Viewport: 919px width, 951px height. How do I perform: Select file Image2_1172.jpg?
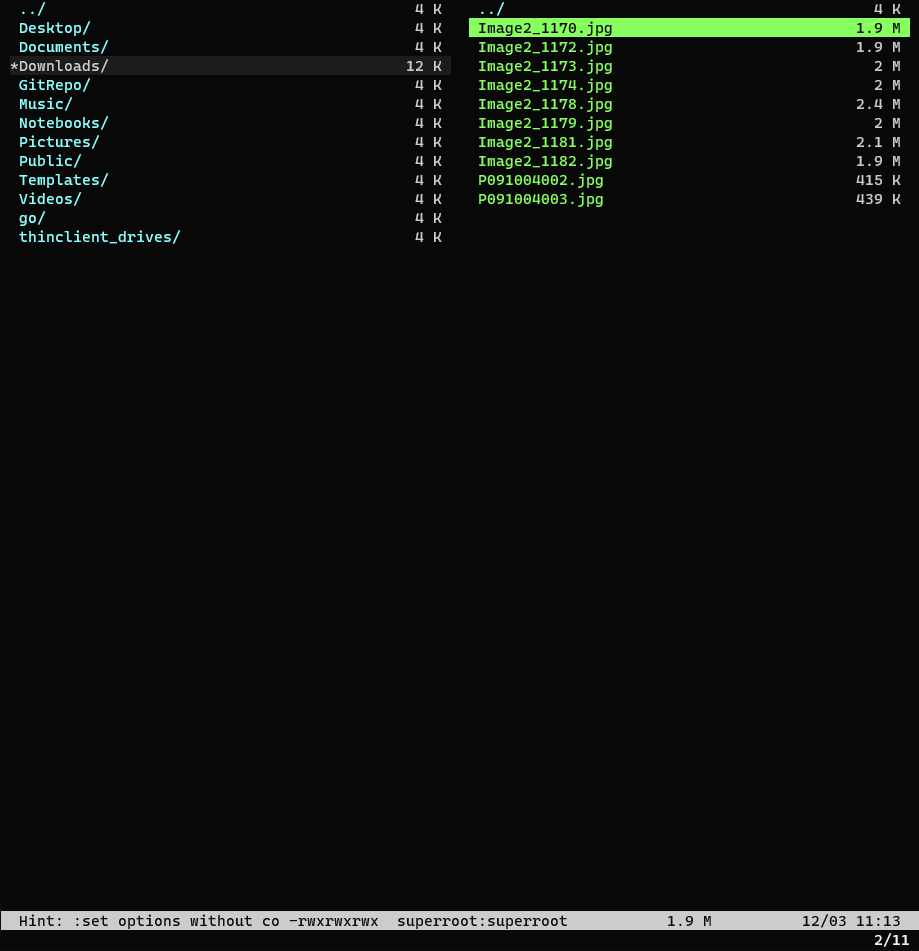(689, 47)
